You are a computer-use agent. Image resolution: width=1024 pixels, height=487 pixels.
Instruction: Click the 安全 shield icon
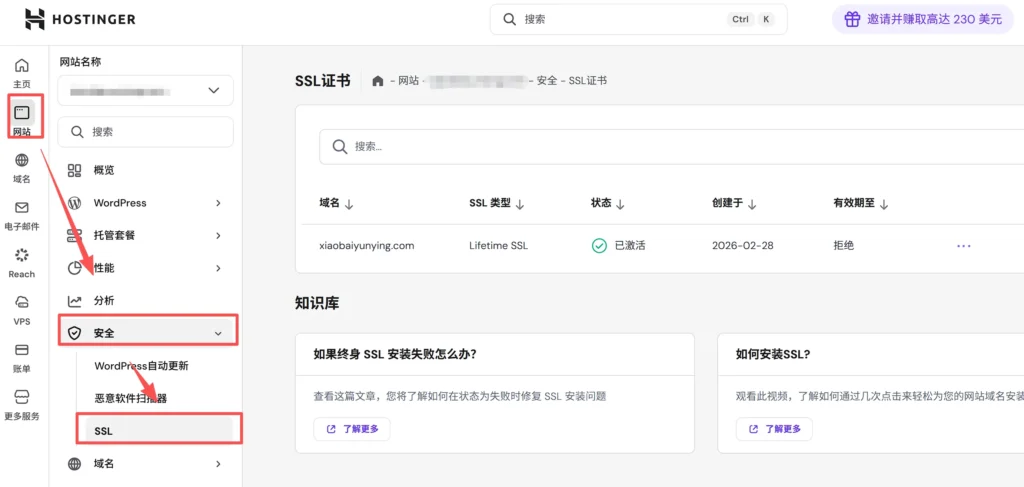coord(74,334)
